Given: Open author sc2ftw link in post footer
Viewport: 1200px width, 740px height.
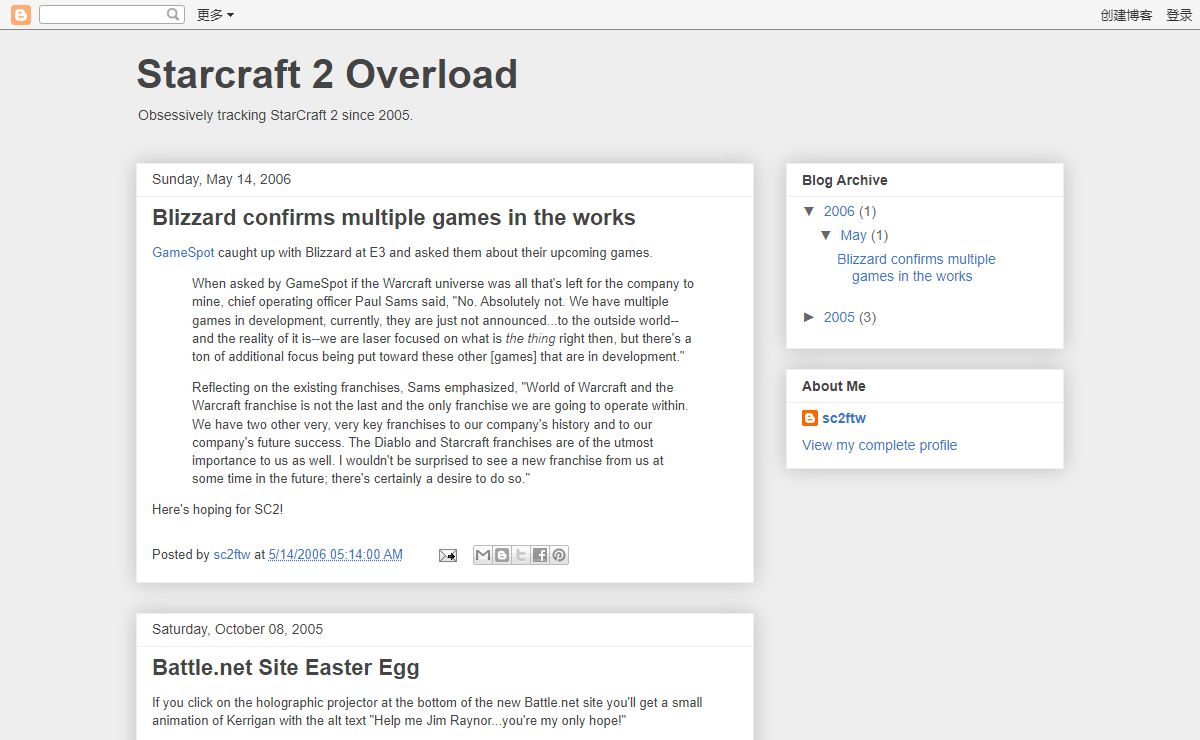Looking at the screenshot, I should point(232,554).
